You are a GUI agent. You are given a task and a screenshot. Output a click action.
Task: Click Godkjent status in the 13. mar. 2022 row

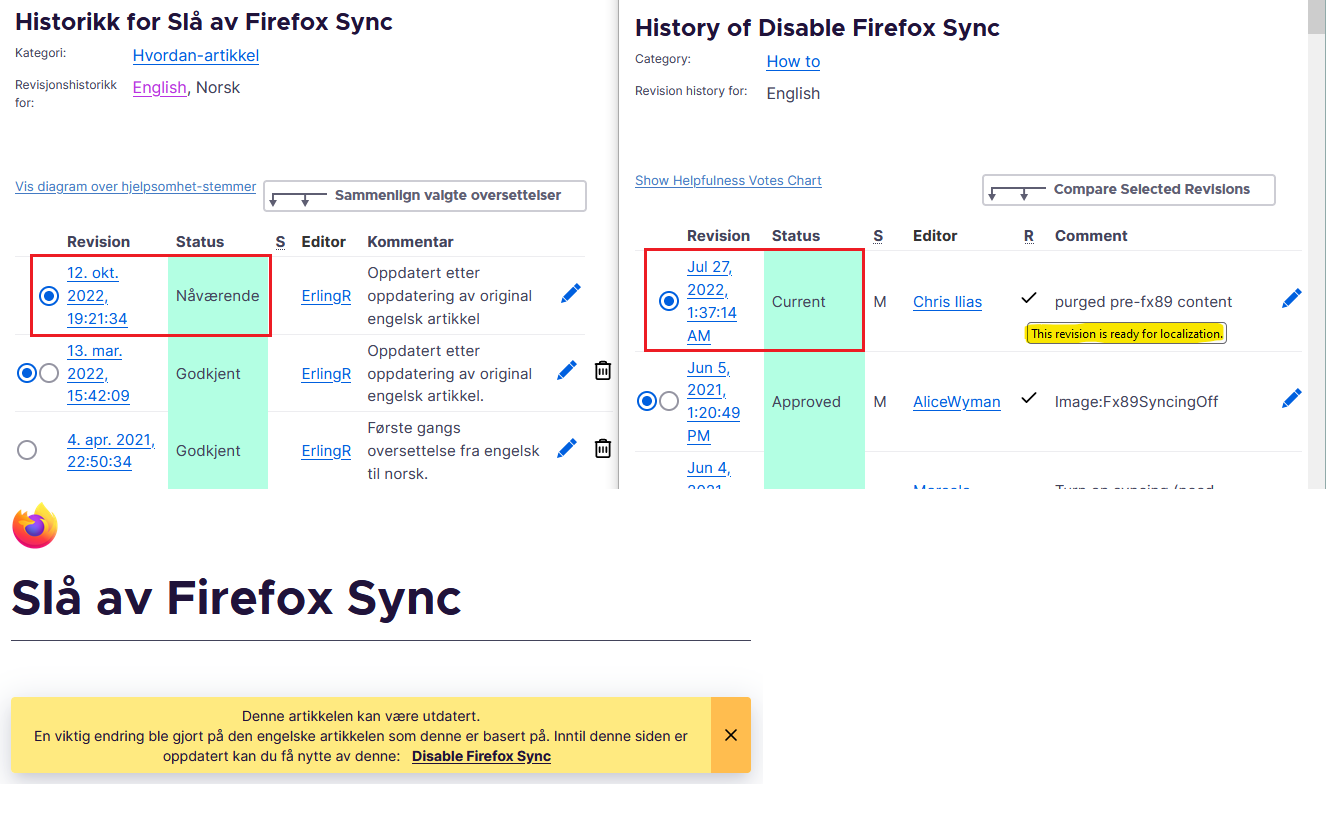click(x=218, y=373)
